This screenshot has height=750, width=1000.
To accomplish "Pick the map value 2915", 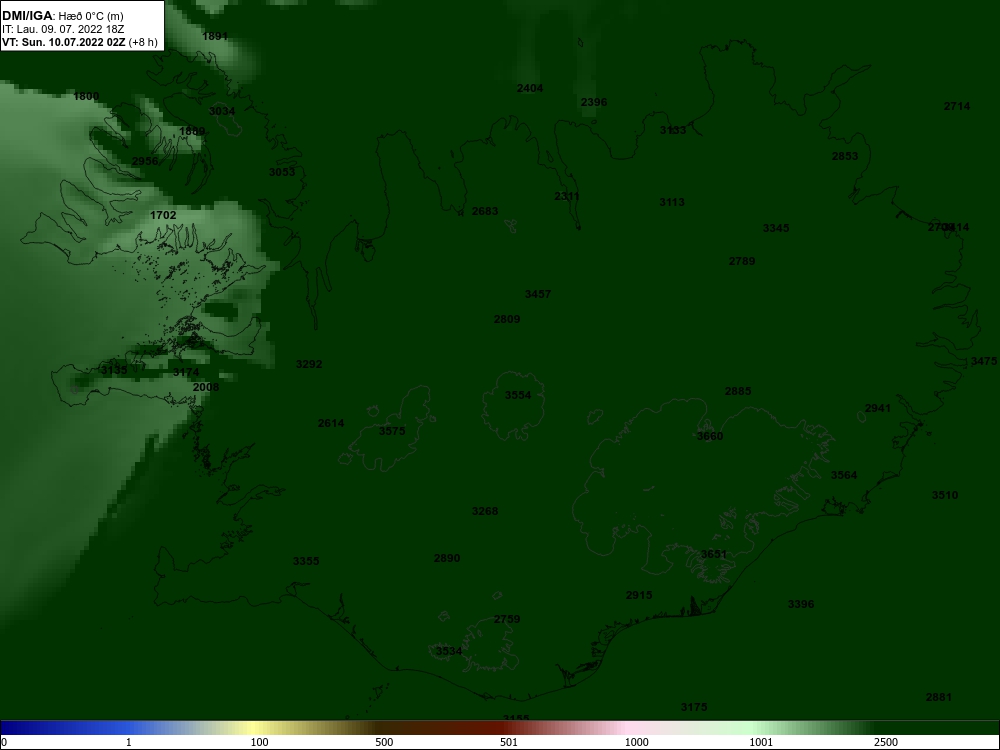I will [639, 595].
